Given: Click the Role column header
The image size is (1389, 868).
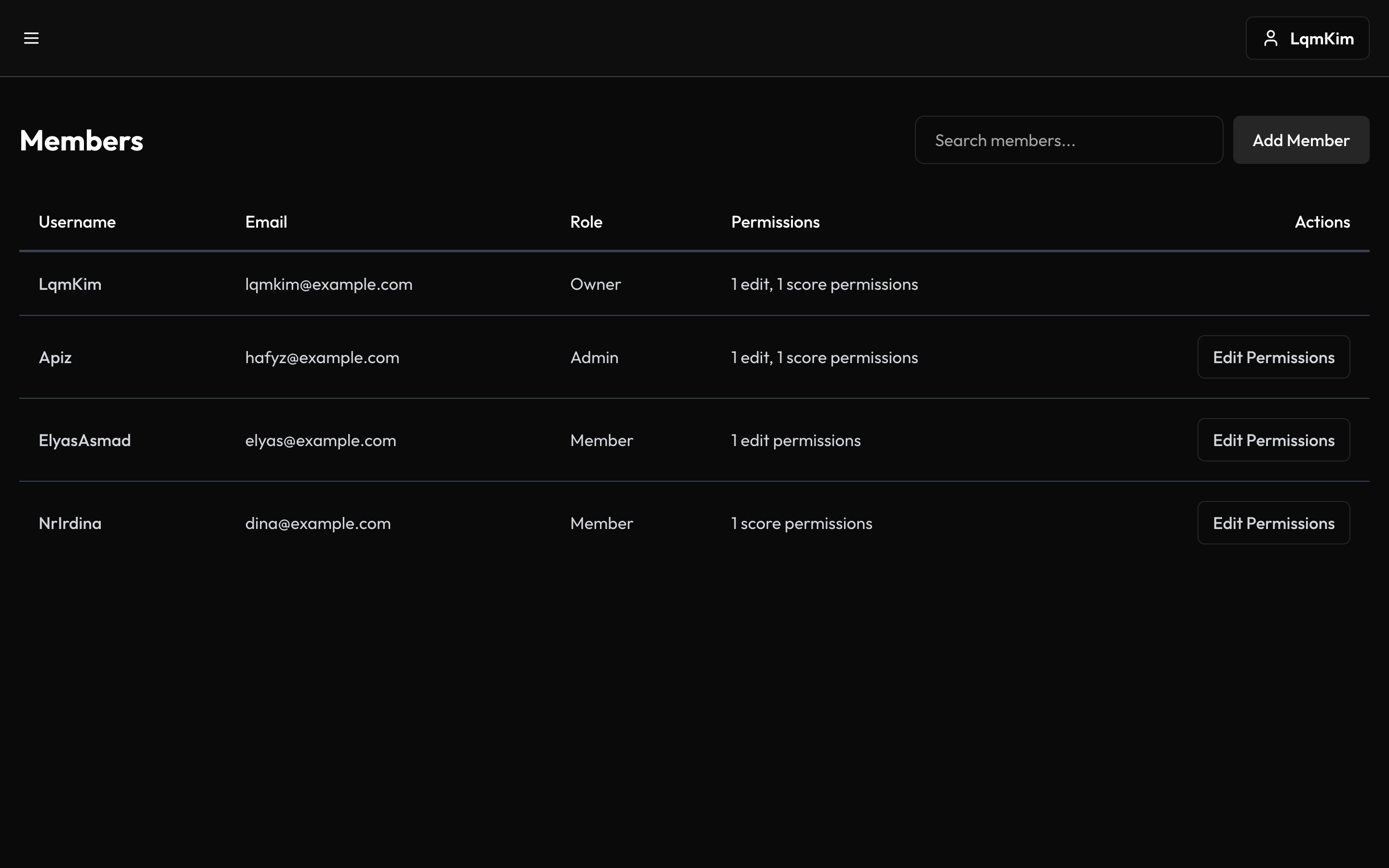Looking at the screenshot, I should click(x=586, y=222).
